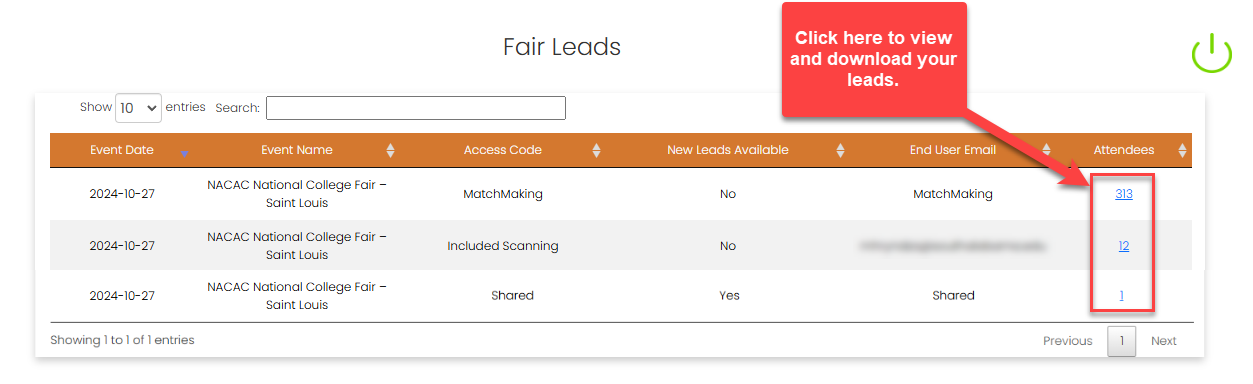Go to the Previous page
This screenshot has height=384, width=1253.
point(1068,341)
